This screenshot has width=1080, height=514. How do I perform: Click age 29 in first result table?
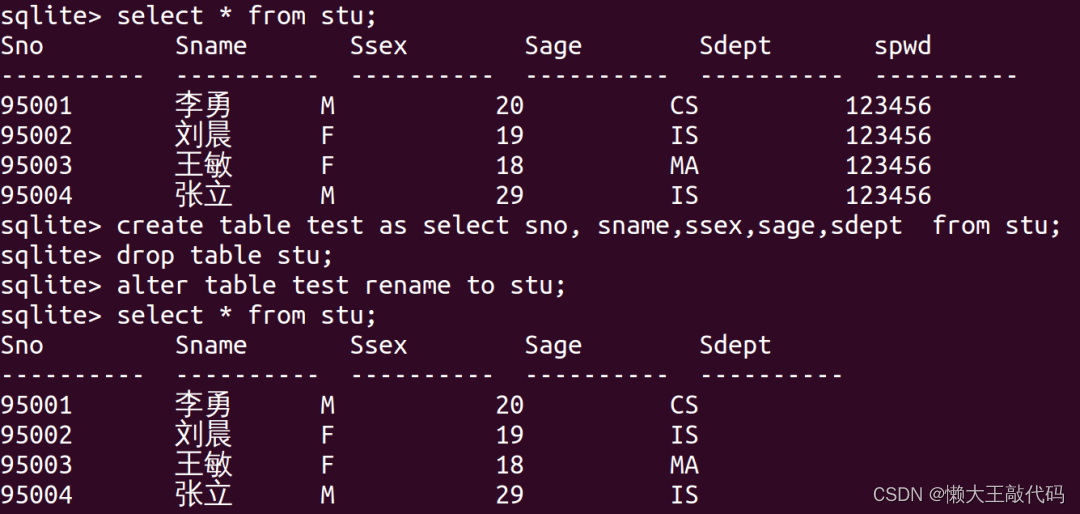(x=510, y=196)
